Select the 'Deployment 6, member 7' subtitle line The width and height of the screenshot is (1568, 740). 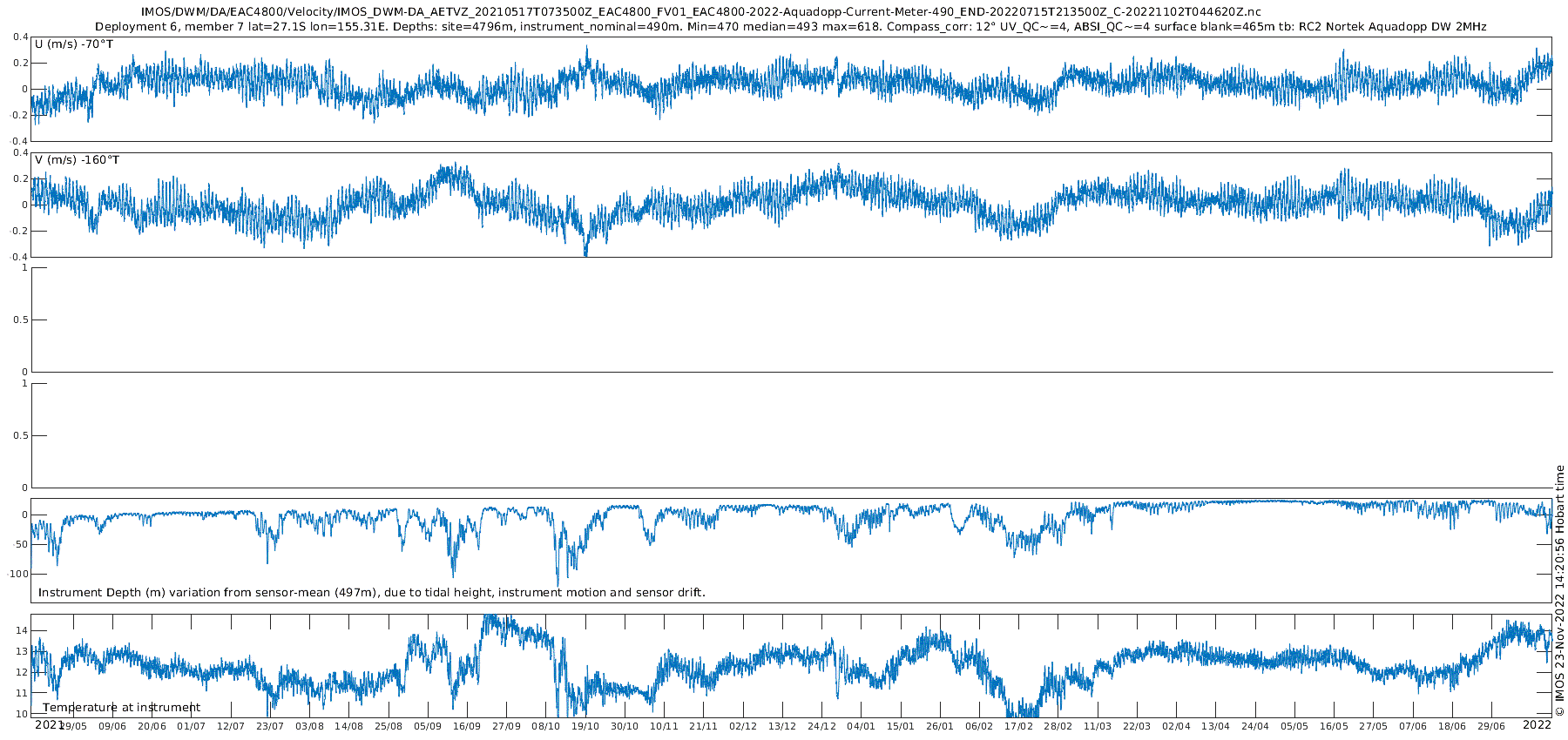point(790,27)
